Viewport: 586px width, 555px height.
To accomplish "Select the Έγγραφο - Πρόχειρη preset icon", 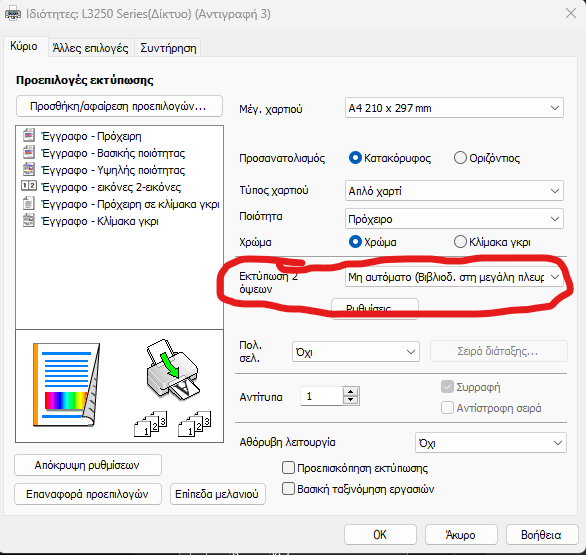I will [x=29, y=135].
